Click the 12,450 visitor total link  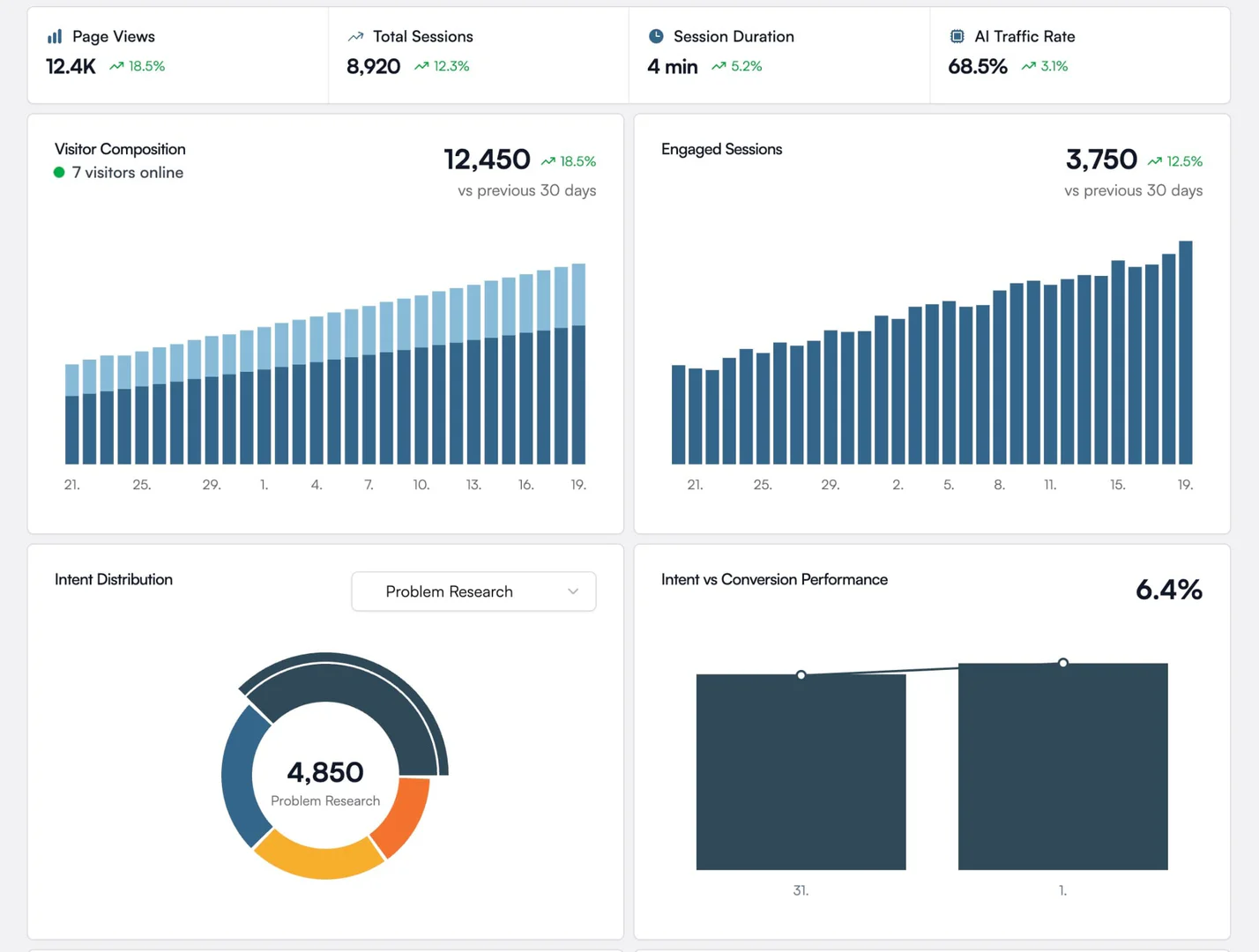(x=487, y=160)
